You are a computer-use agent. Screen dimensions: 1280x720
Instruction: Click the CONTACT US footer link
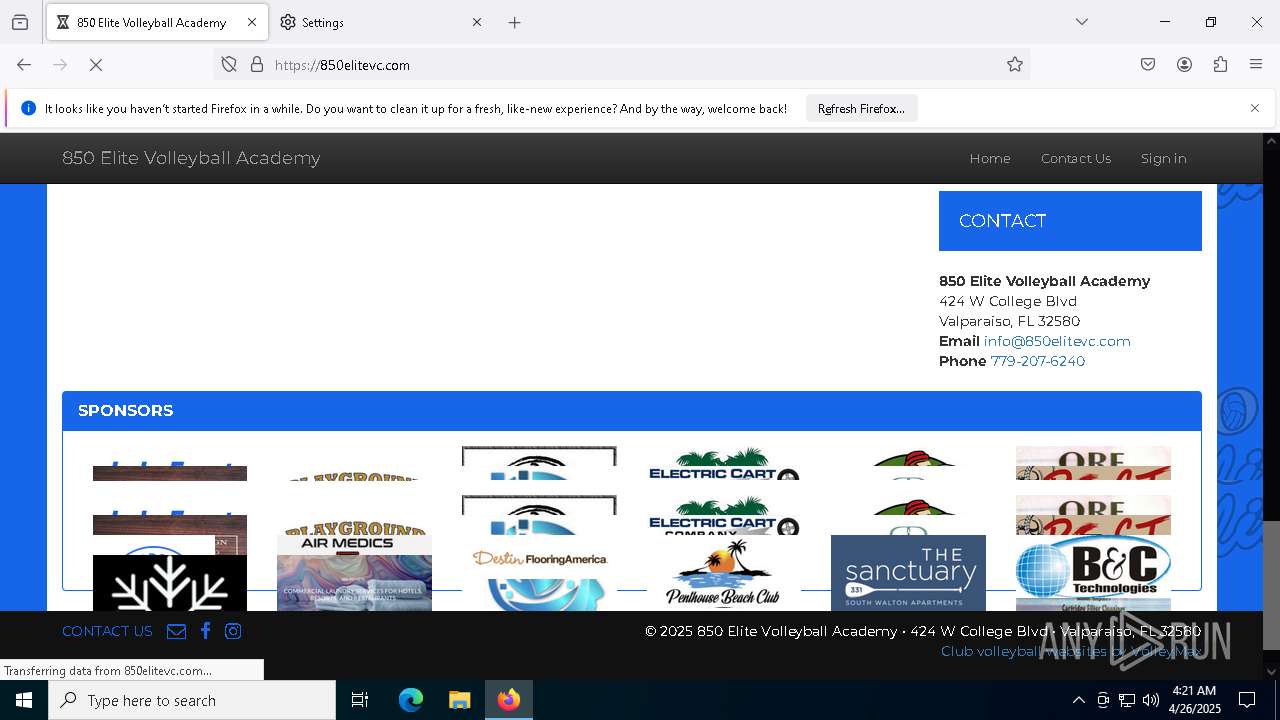(107, 631)
